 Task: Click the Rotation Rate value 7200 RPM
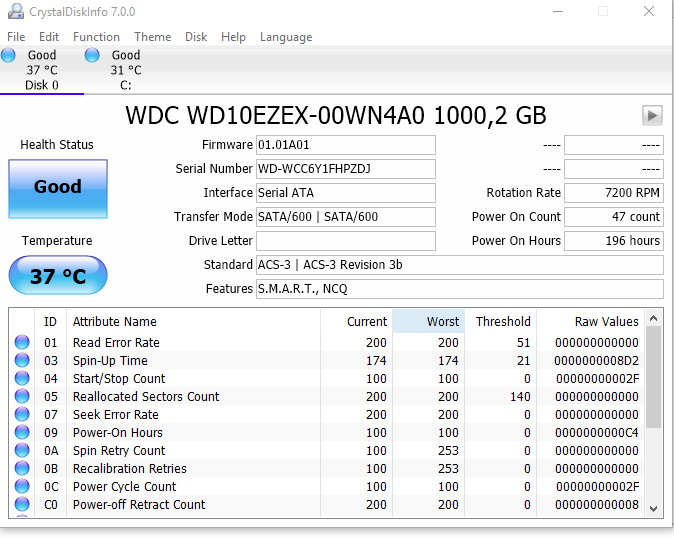pyautogui.click(x=614, y=193)
